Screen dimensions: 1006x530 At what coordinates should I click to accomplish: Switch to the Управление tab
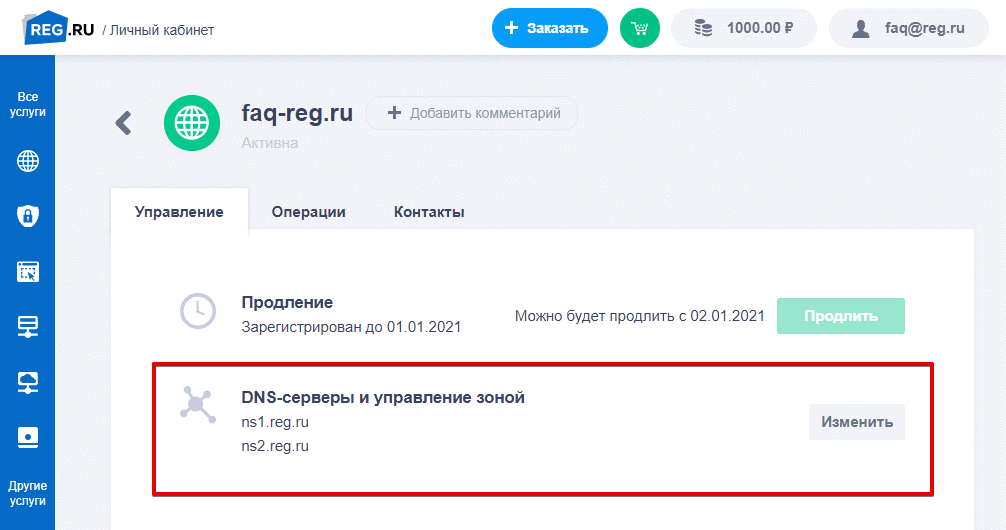(179, 212)
